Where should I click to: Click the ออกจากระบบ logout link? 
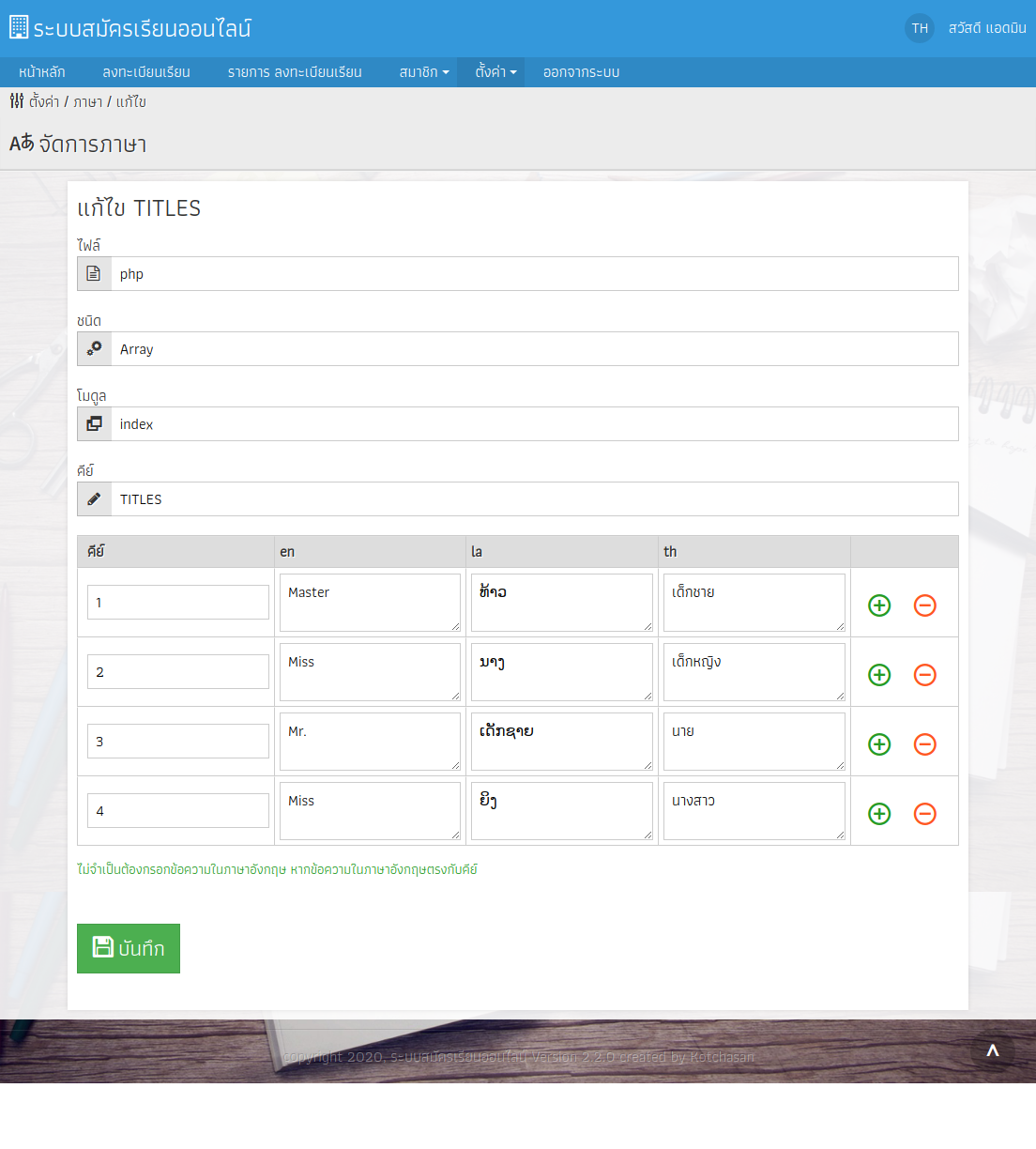point(581,72)
